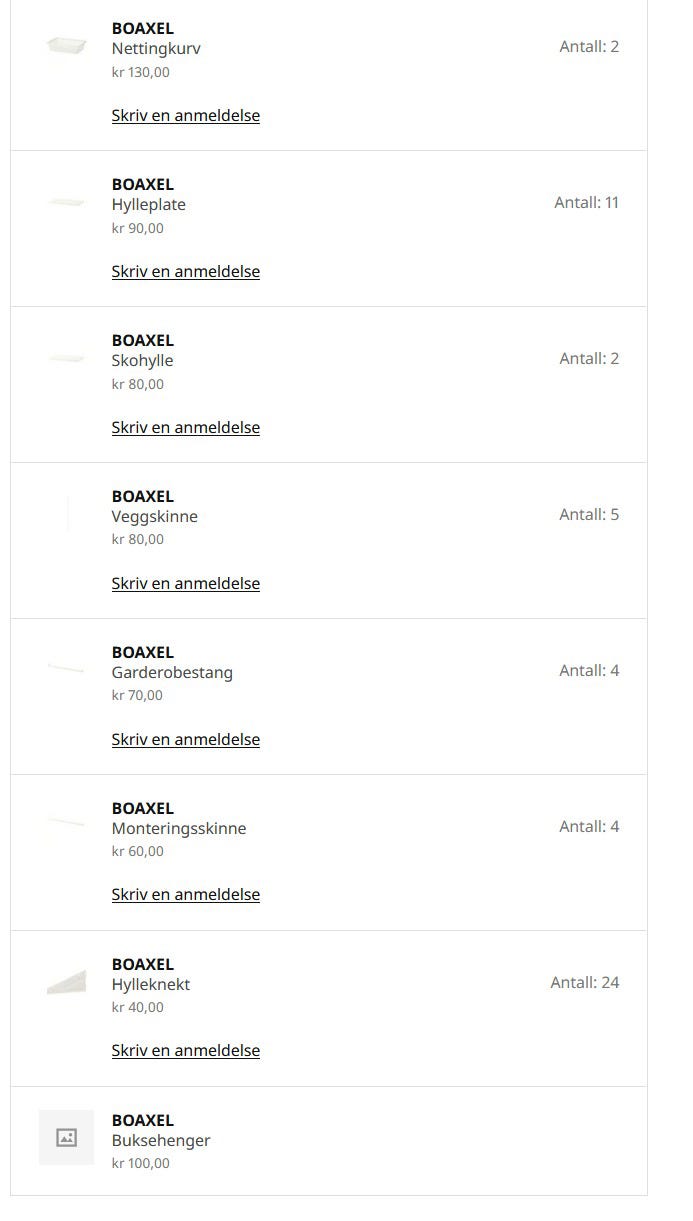The height and width of the screenshot is (1221, 693).
Task: Write a review for Nettingkurv
Action: [185, 115]
